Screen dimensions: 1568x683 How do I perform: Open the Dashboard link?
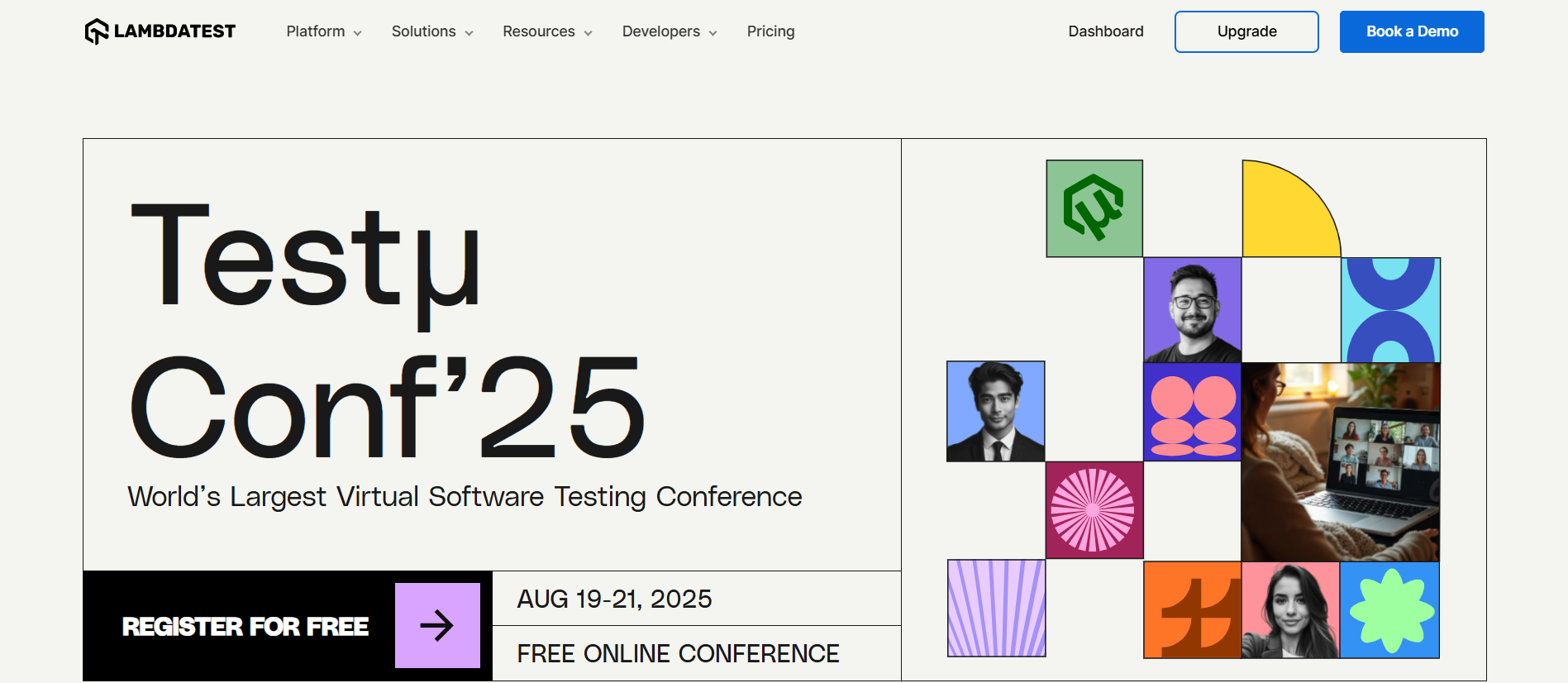[x=1106, y=31]
